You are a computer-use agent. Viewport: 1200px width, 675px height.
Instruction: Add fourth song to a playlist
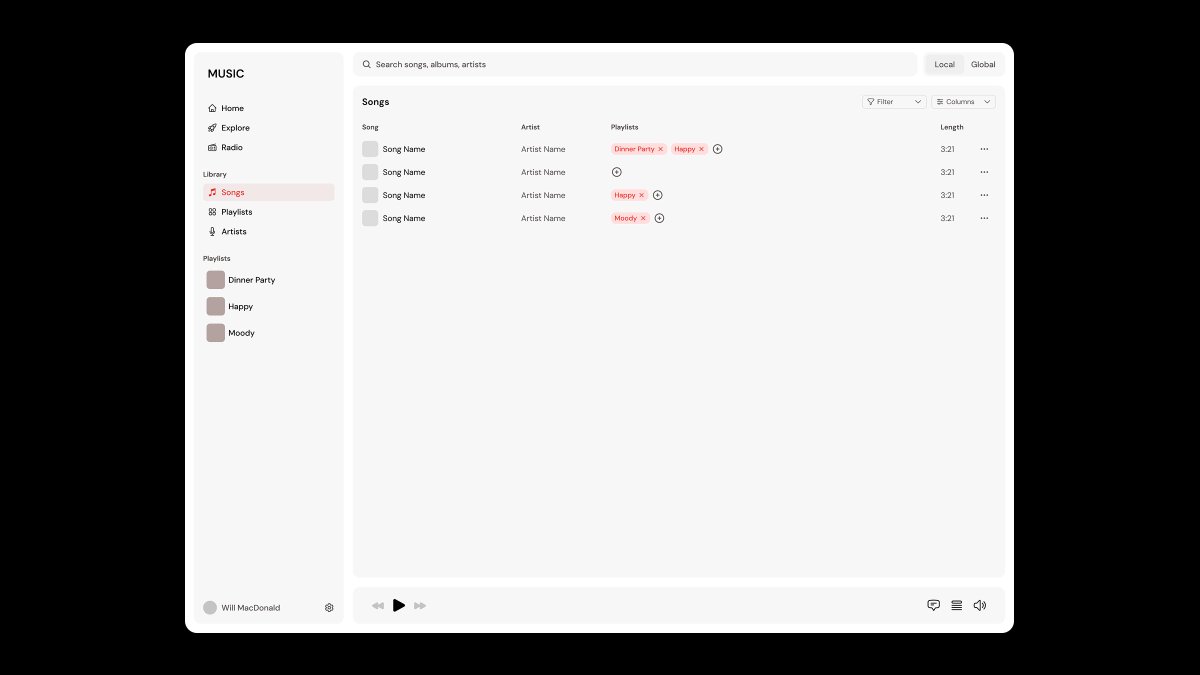click(x=660, y=218)
